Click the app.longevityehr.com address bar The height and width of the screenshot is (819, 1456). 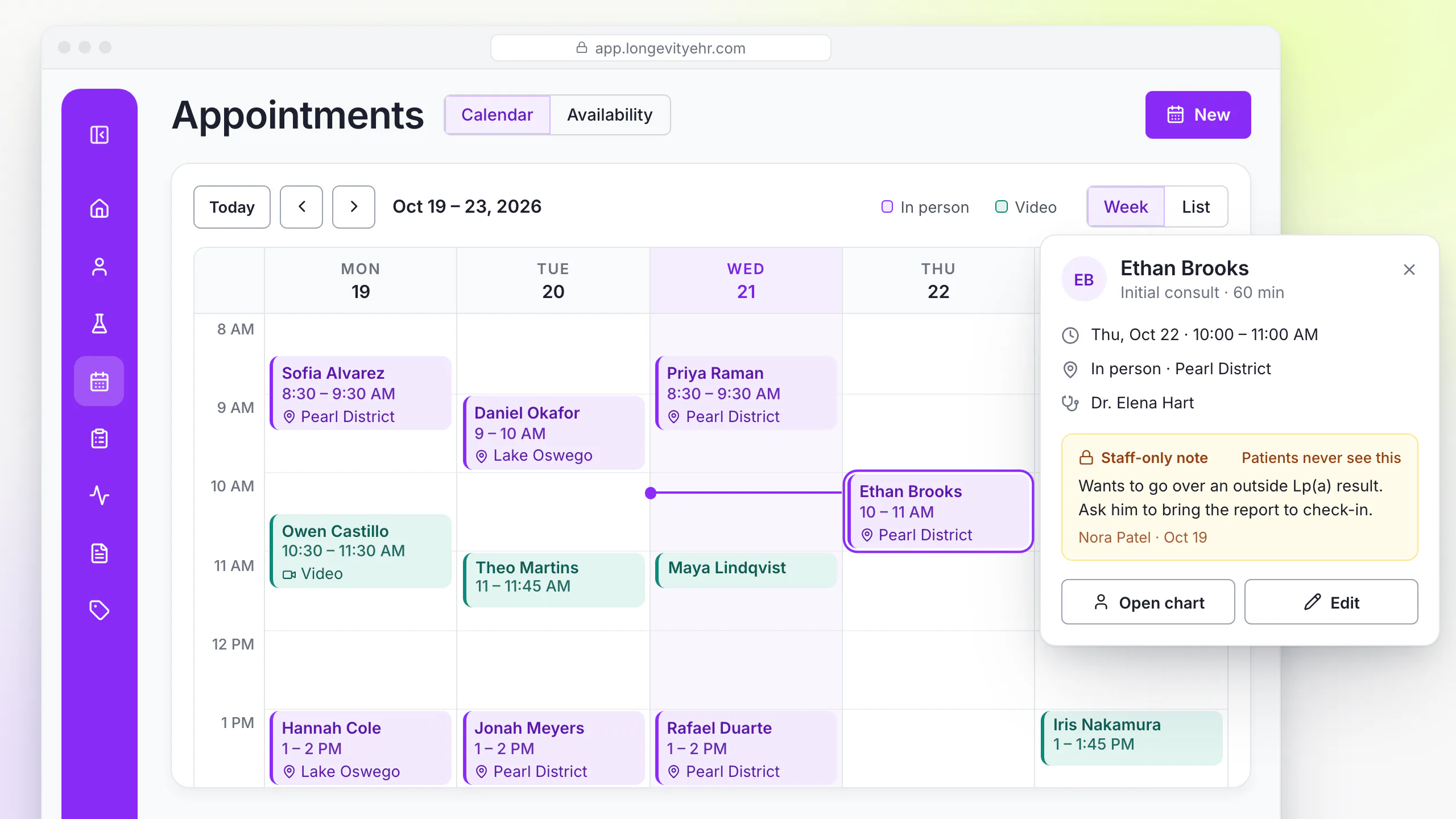pos(661,48)
